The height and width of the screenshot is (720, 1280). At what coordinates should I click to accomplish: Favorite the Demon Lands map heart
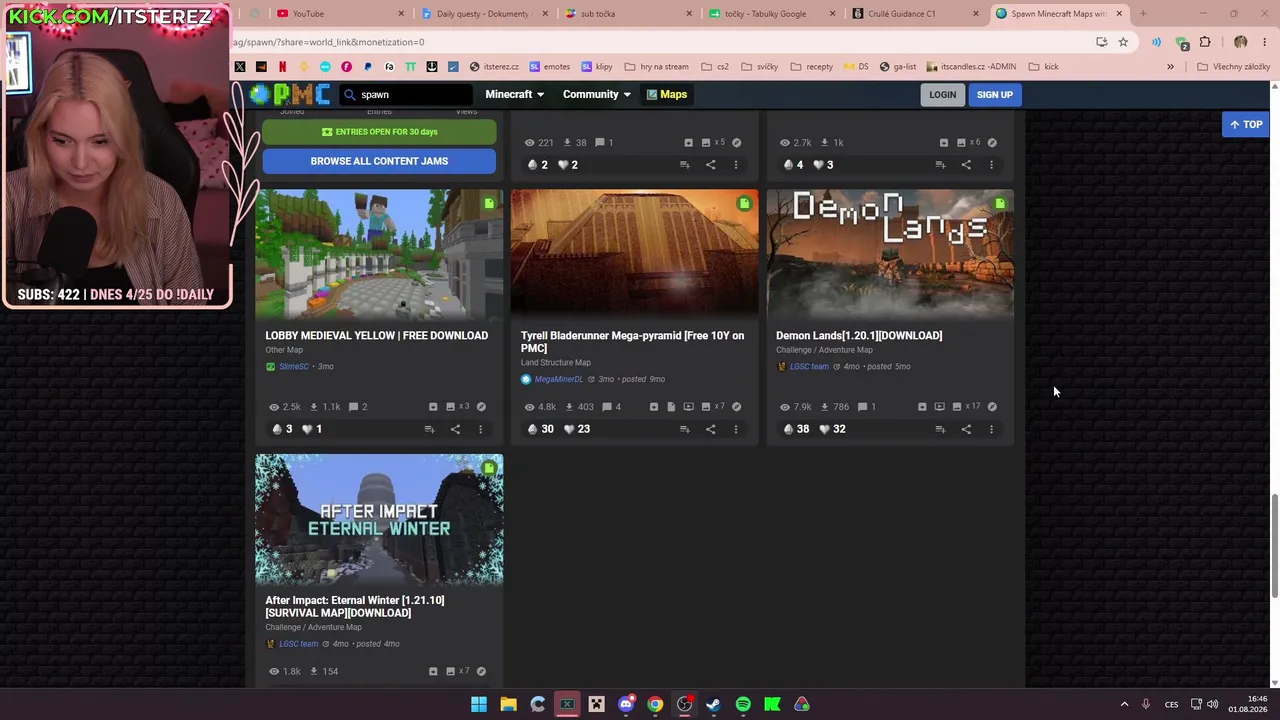(x=824, y=429)
